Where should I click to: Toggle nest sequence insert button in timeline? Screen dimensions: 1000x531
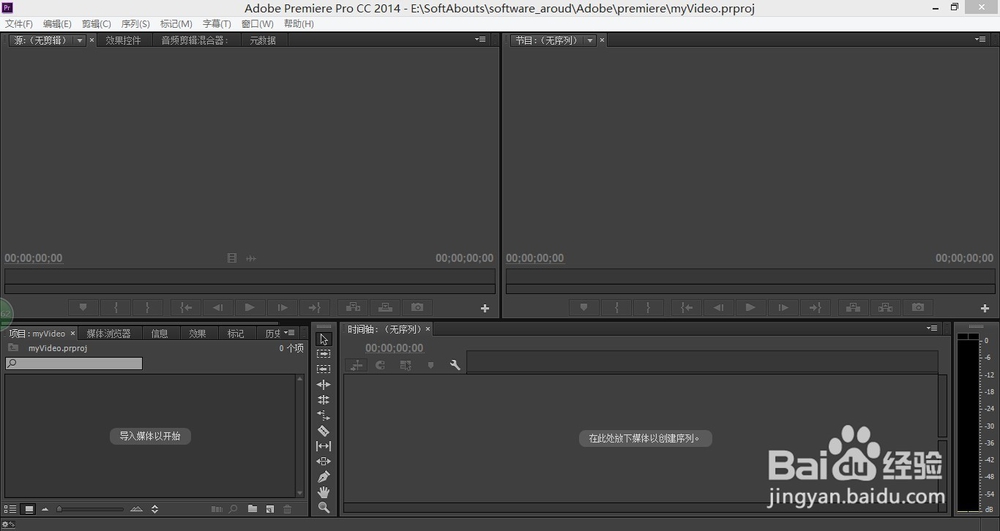(357, 365)
